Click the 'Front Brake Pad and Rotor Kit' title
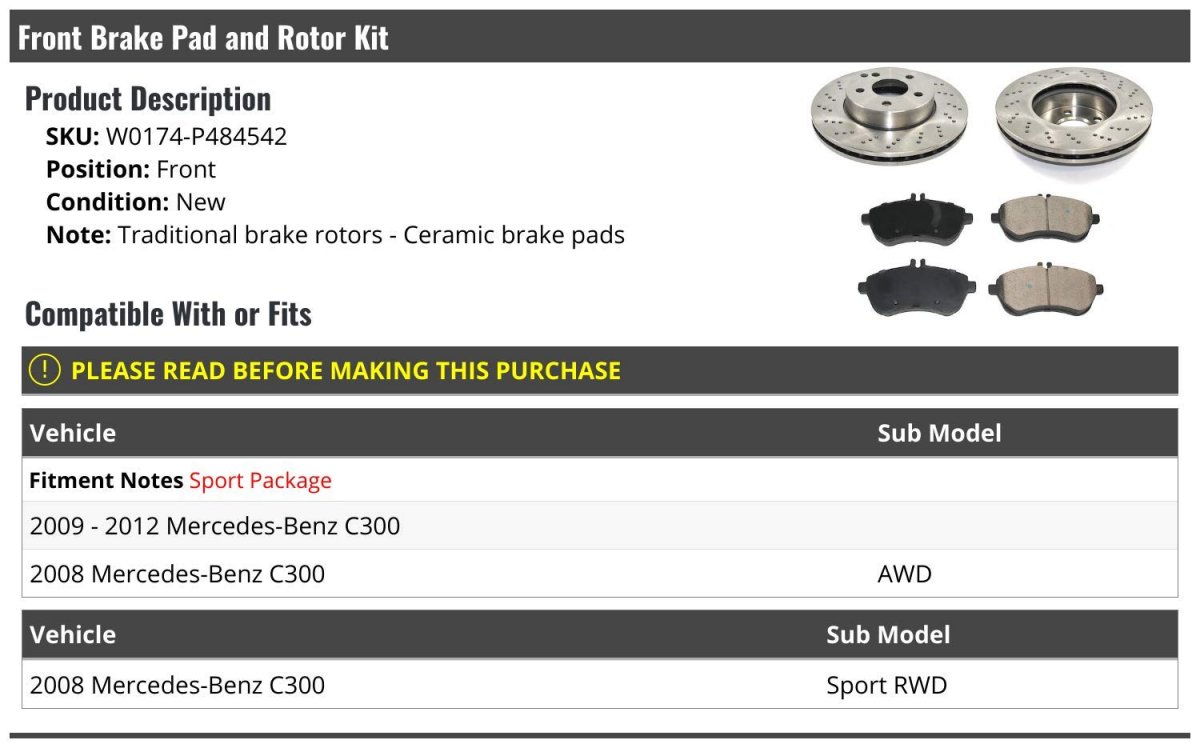Viewport: 1200px width, 748px height. pyautogui.click(x=203, y=38)
